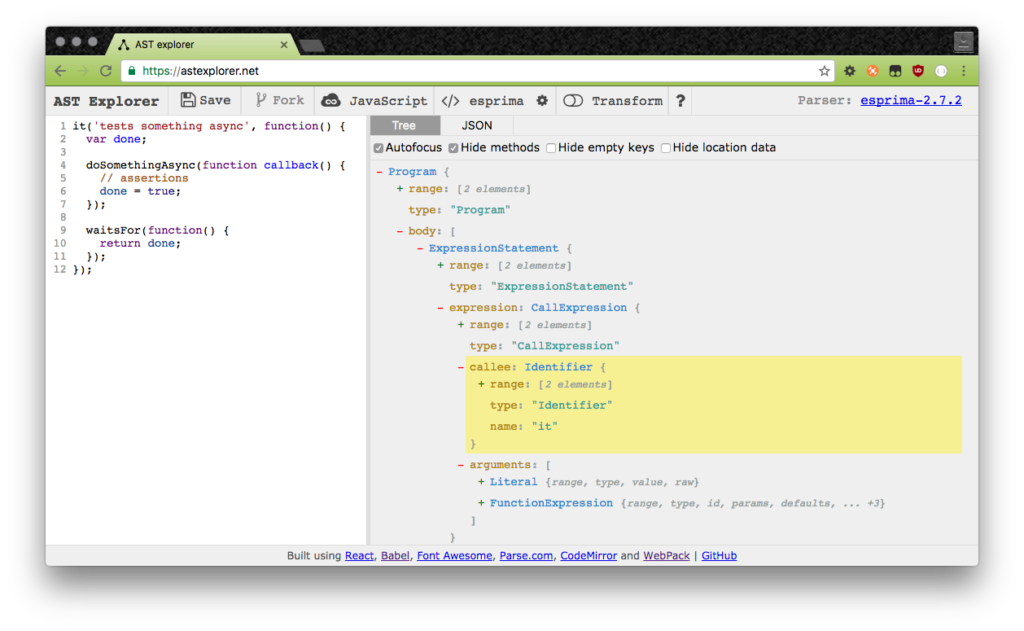The image size is (1024, 631).
Task: Collapse the callee Identifier node
Action: [460, 367]
